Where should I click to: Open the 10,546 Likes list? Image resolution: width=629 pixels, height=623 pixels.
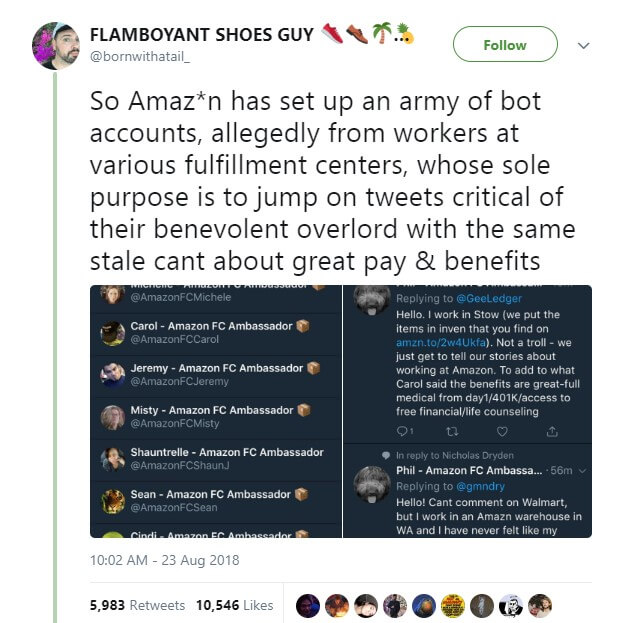235,605
